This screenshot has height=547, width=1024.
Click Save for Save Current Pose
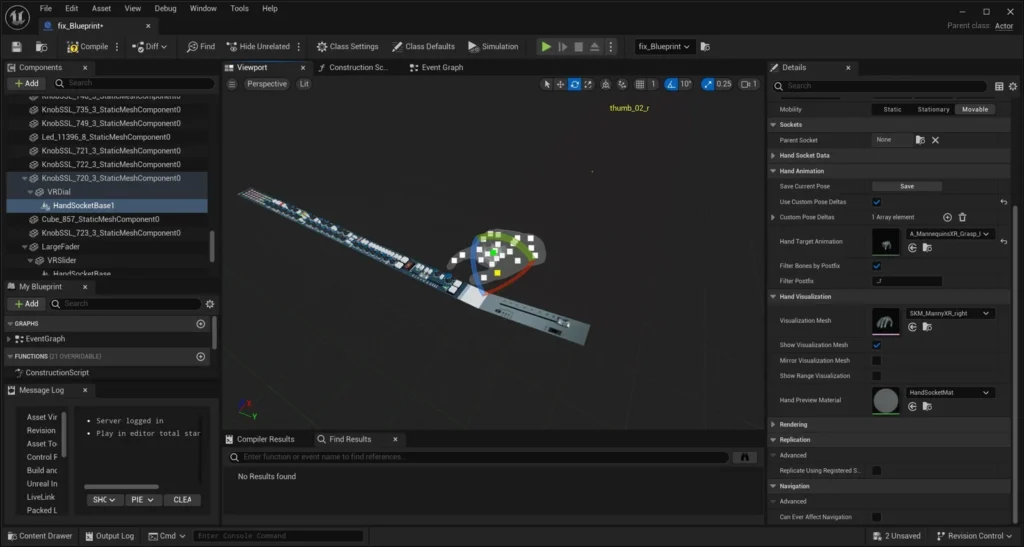[x=906, y=186]
